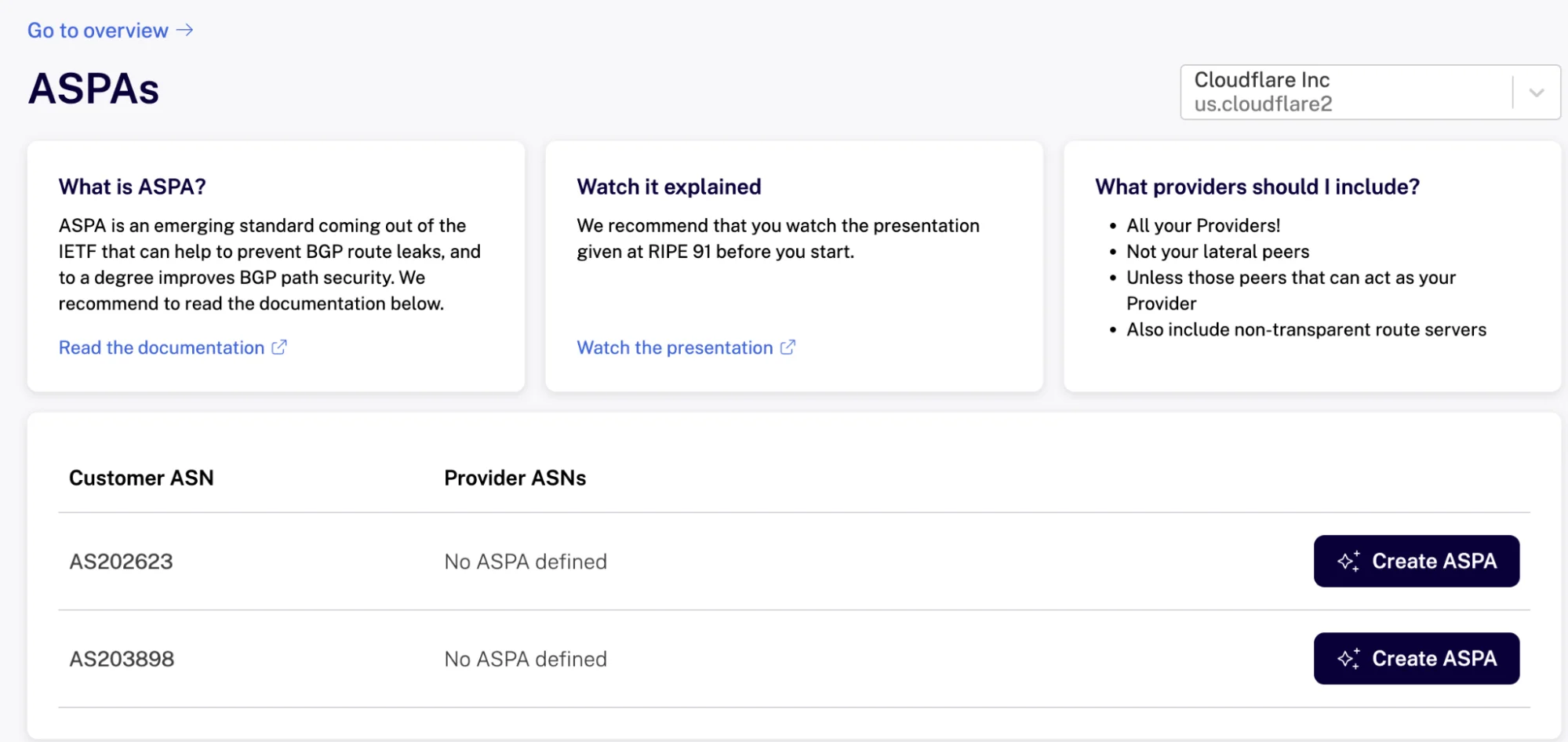
Task: Navigate back using Go to overview
Action: [x=96, y=31]
